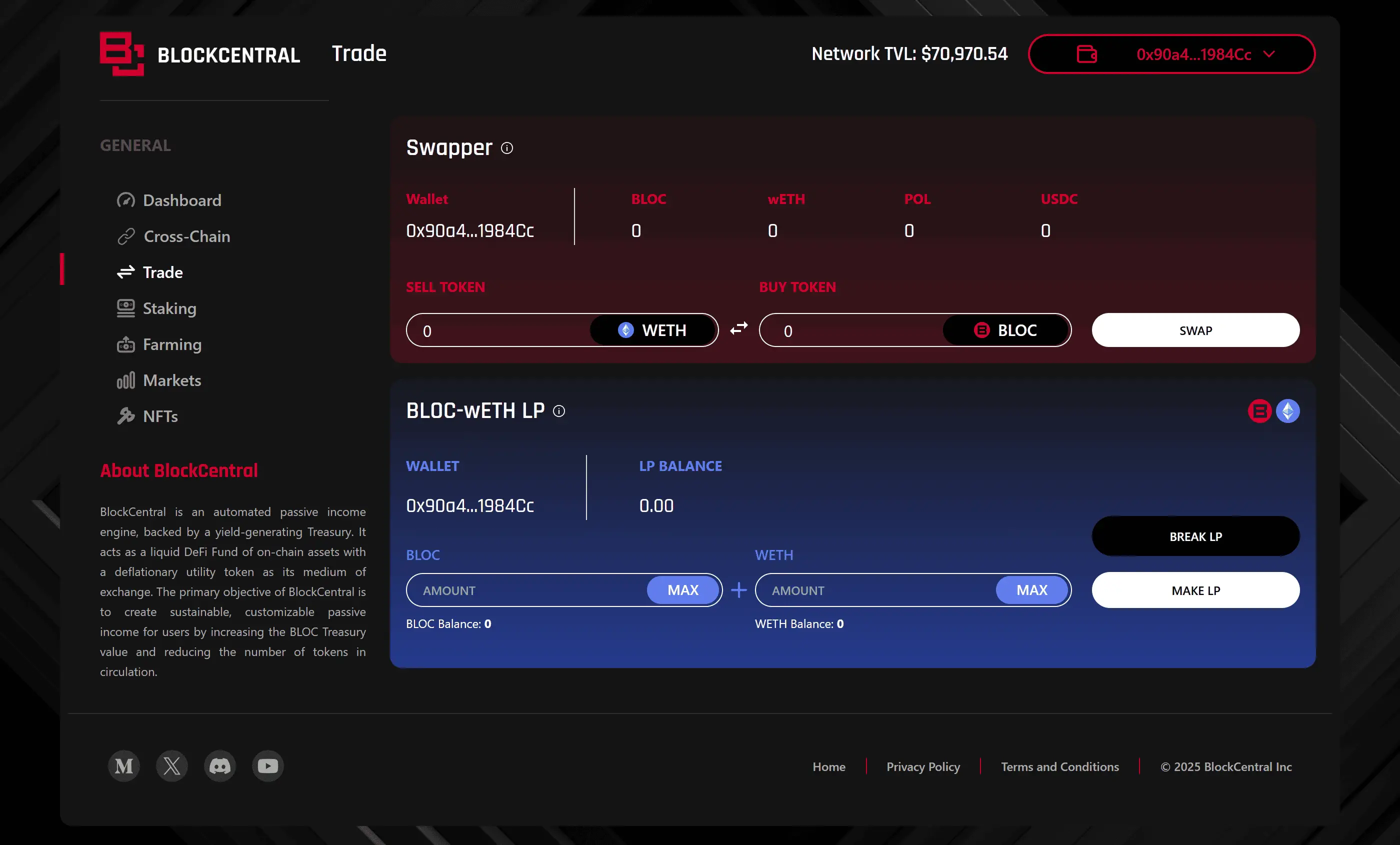
Task: Toggle MAX on the BLOC amount field
Action: (x=683, y=590)
